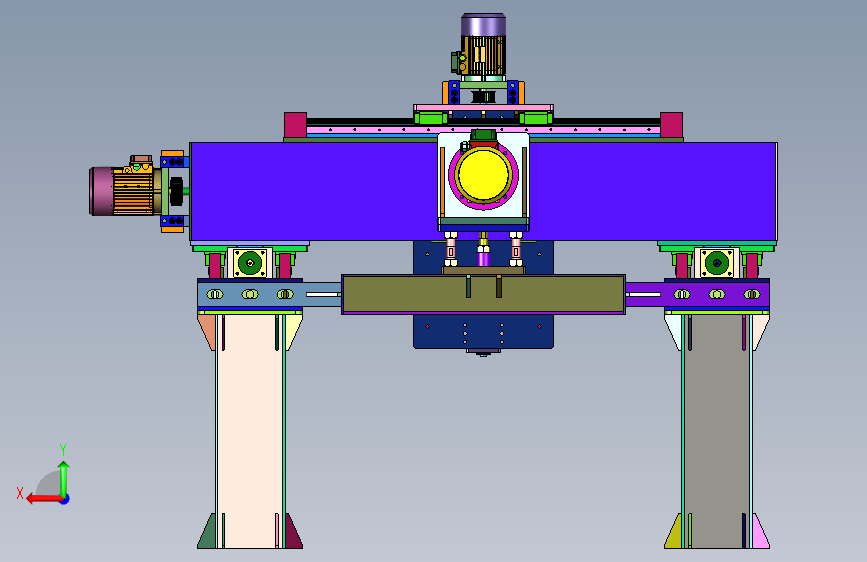Screen dimensions: 867x562
Task: Select the maroon gusset at the left column base
Action: coord(294,534)
